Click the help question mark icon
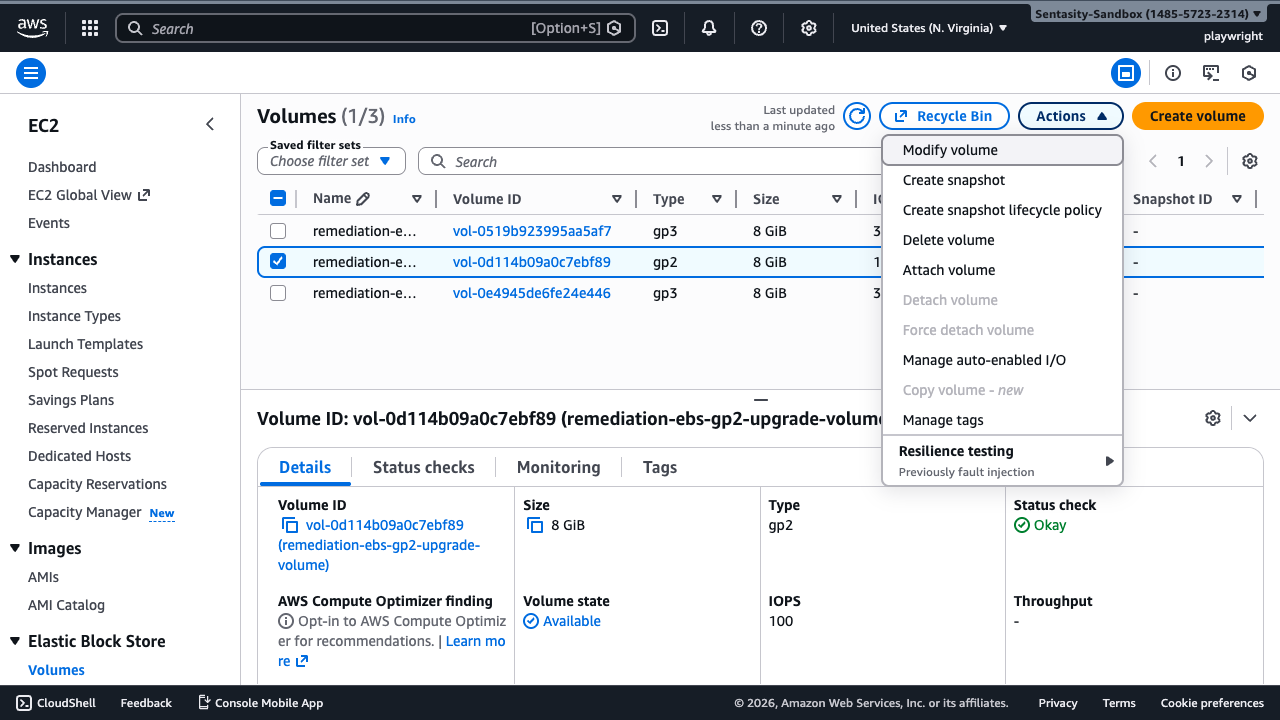The height and width of the screenshot is (720, 1280). pyautogui.click(x=759, y=28)
